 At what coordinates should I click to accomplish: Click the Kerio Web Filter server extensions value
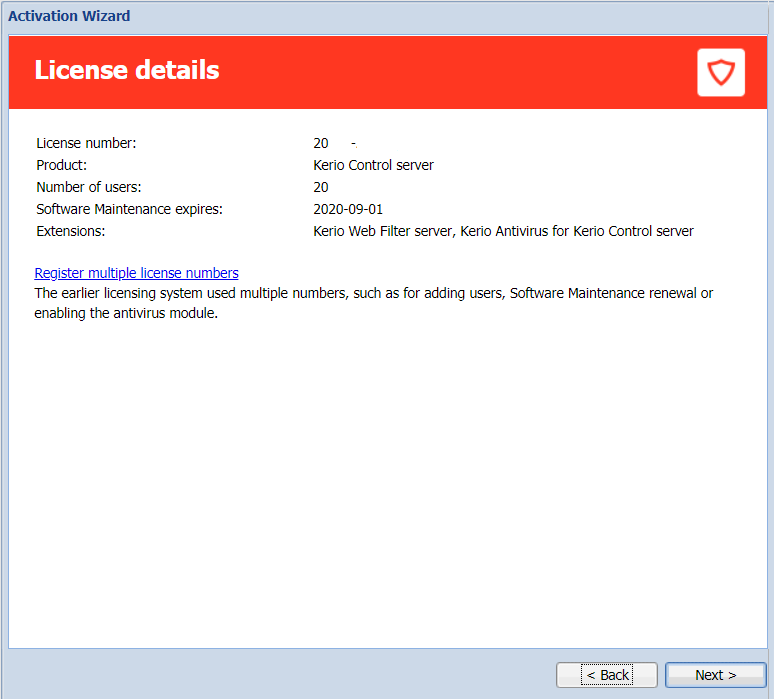pyautogui.click(x=503, y=231)
